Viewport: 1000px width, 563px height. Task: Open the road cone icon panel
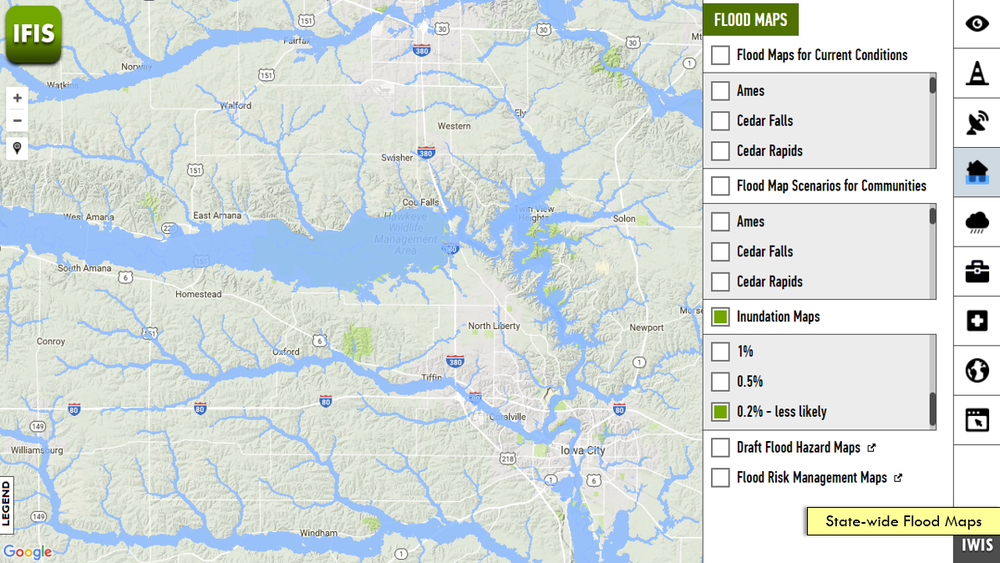[x=977, y=73]
